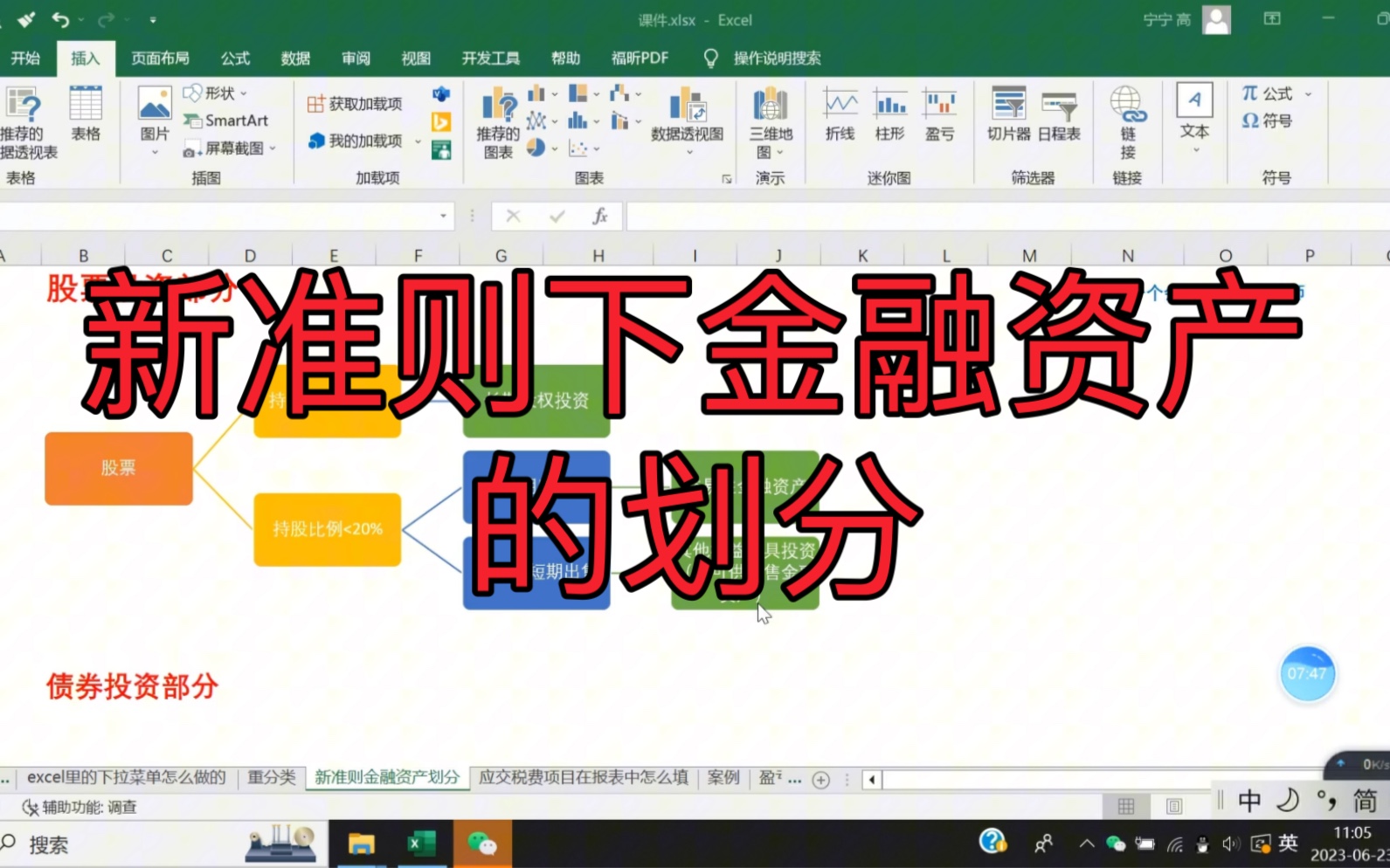Insert a 日程表 timeline filter
Image resolution: width=1390 pixels, height=868 pixels.
tap(1059, 114)
